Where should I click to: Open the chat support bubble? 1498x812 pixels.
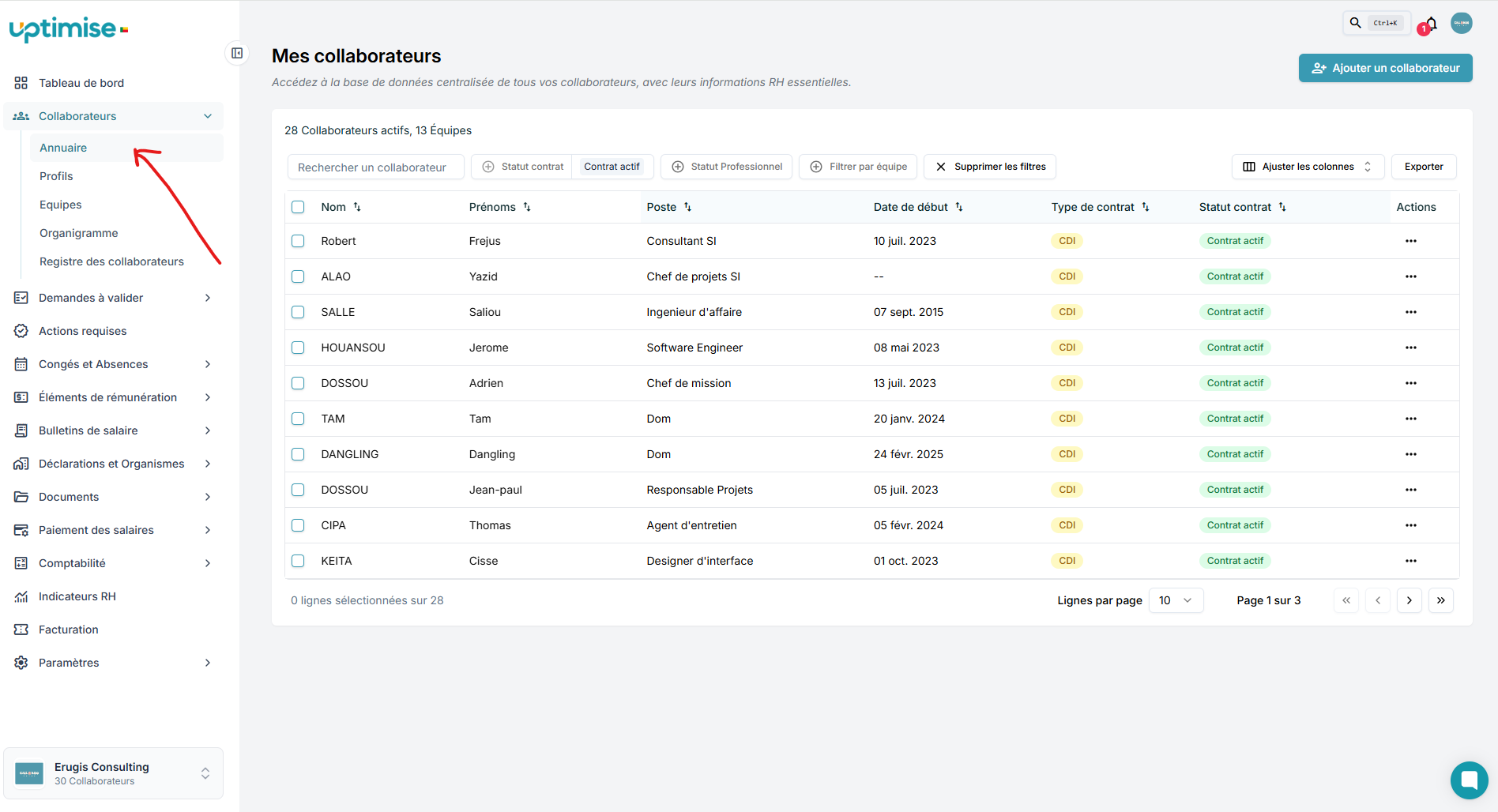(x=1469, y=780)
